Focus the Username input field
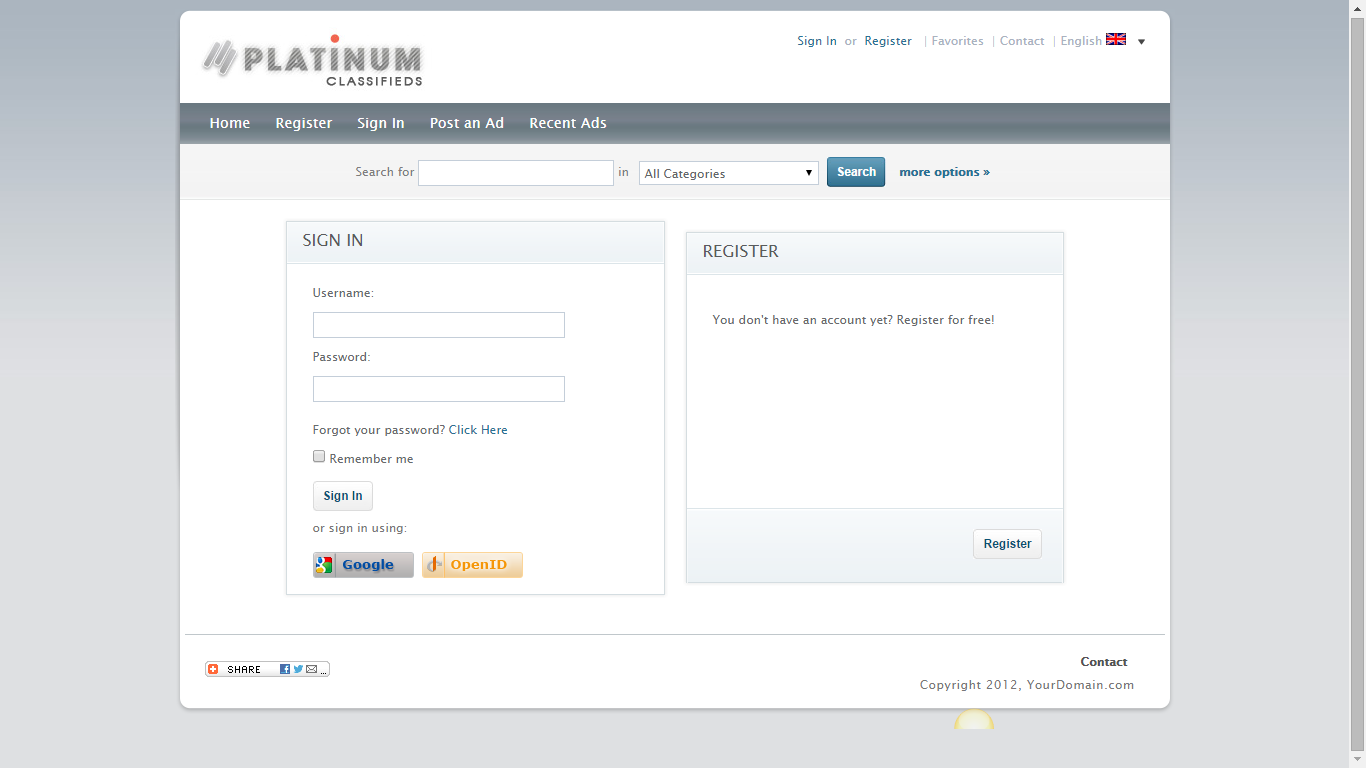This screenshot has height=768, width=1366. (x=438, y=325)
